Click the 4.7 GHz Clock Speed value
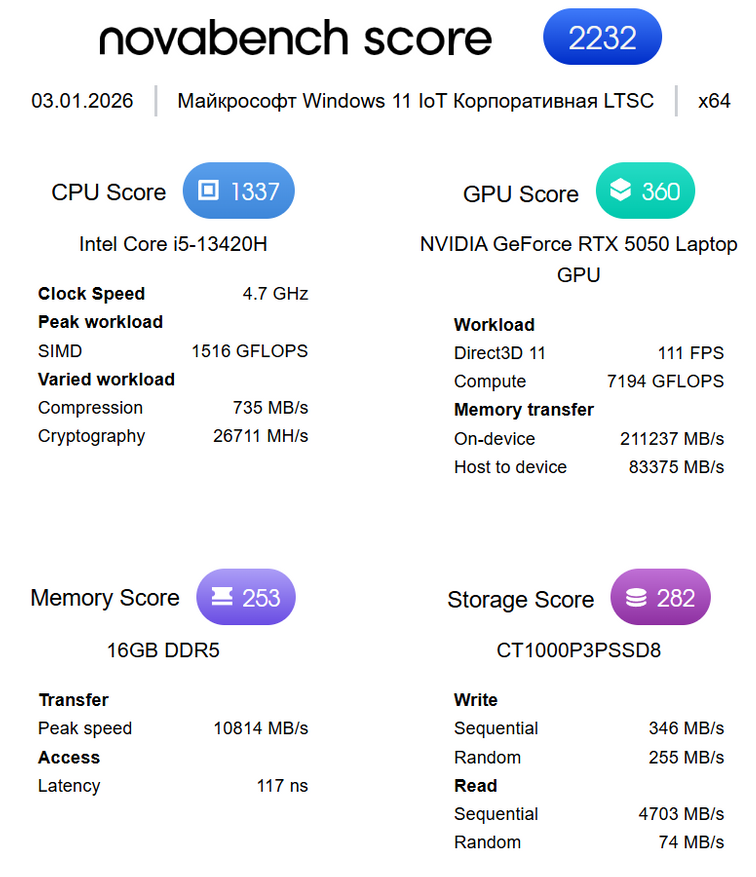Image resolution: width=756 pixels, height=877 pixels. click(x=275, y=294)
